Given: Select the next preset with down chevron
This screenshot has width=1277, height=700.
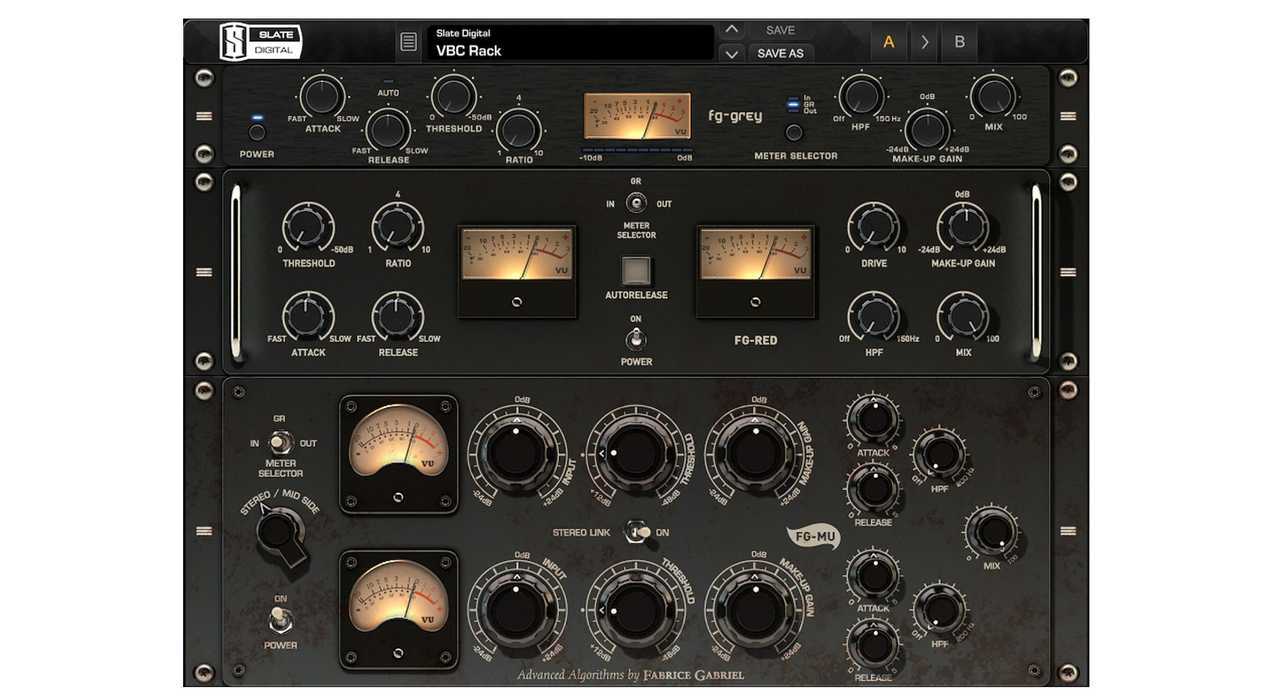Looking at the screenshot, I should click(732, 53).
